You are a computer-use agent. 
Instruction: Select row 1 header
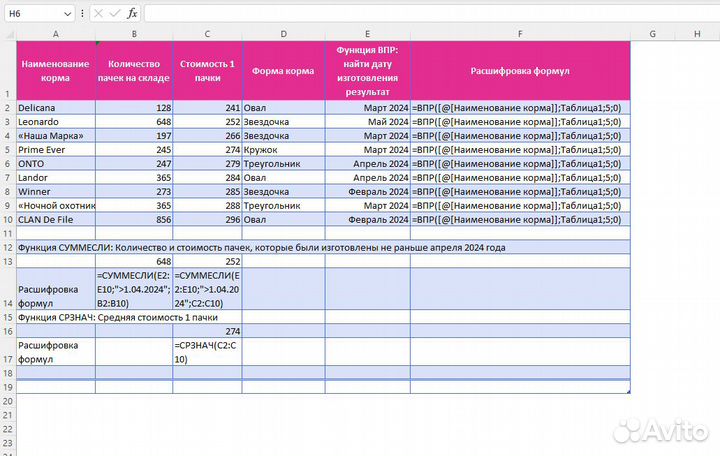(8, 71)
